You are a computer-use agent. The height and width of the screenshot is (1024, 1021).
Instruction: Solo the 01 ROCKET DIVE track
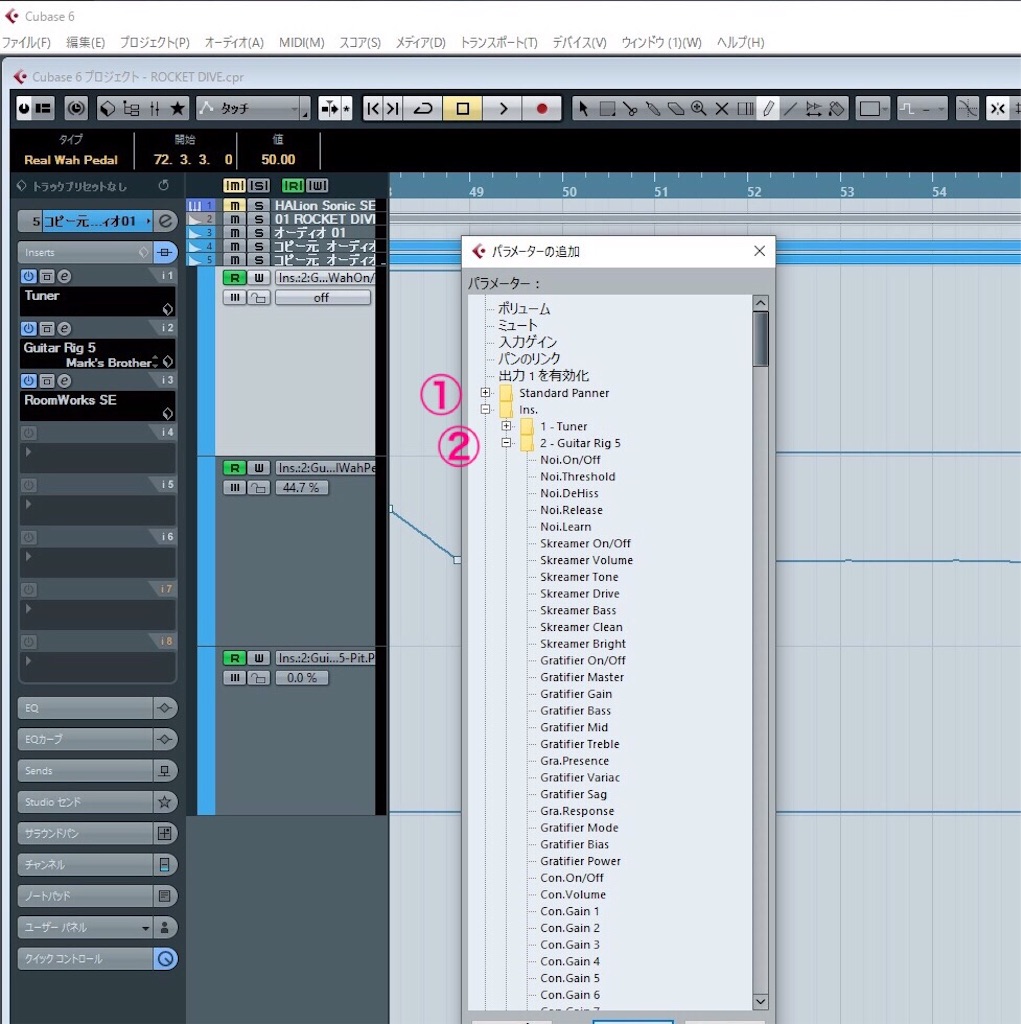point(259,219)
